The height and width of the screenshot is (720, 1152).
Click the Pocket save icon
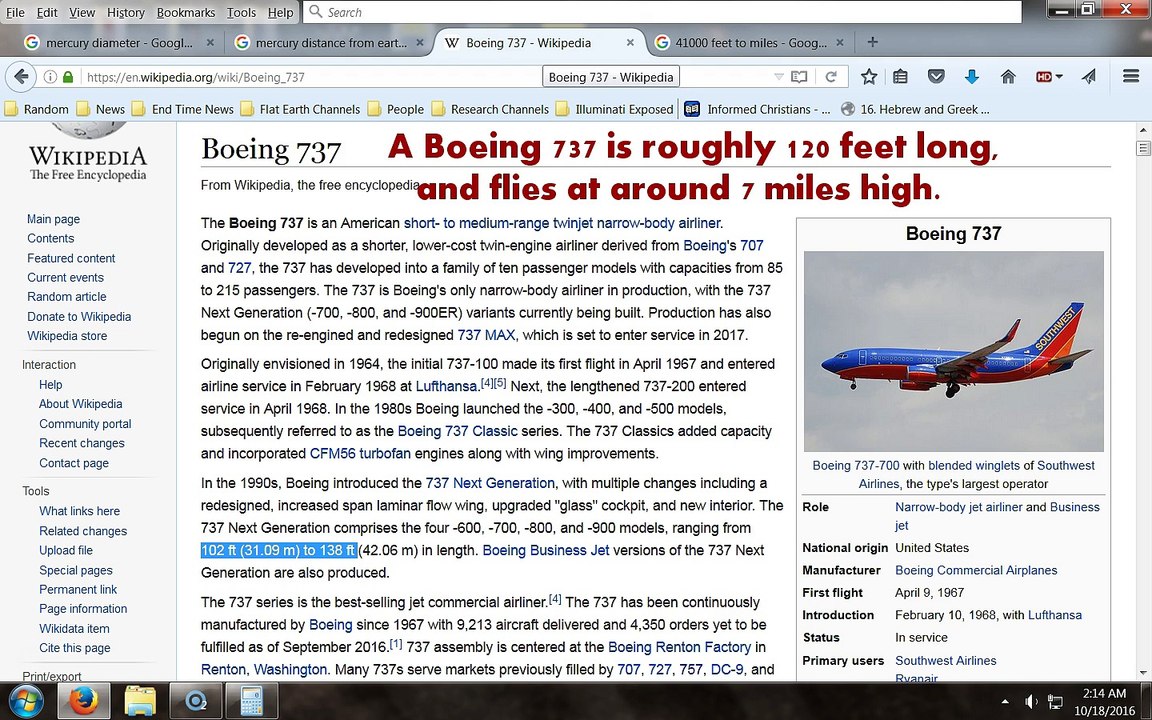(936, 76)
